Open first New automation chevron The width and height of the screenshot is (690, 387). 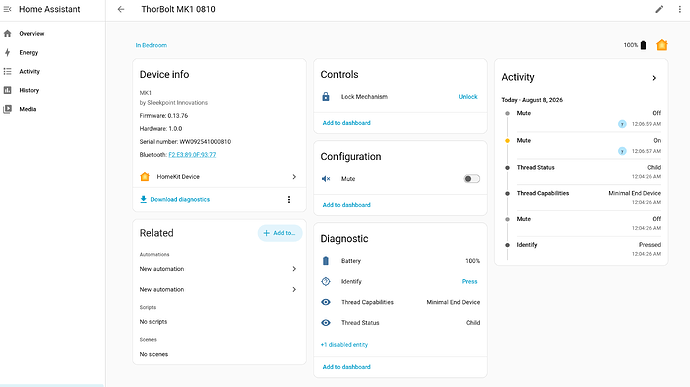[294, 269]
